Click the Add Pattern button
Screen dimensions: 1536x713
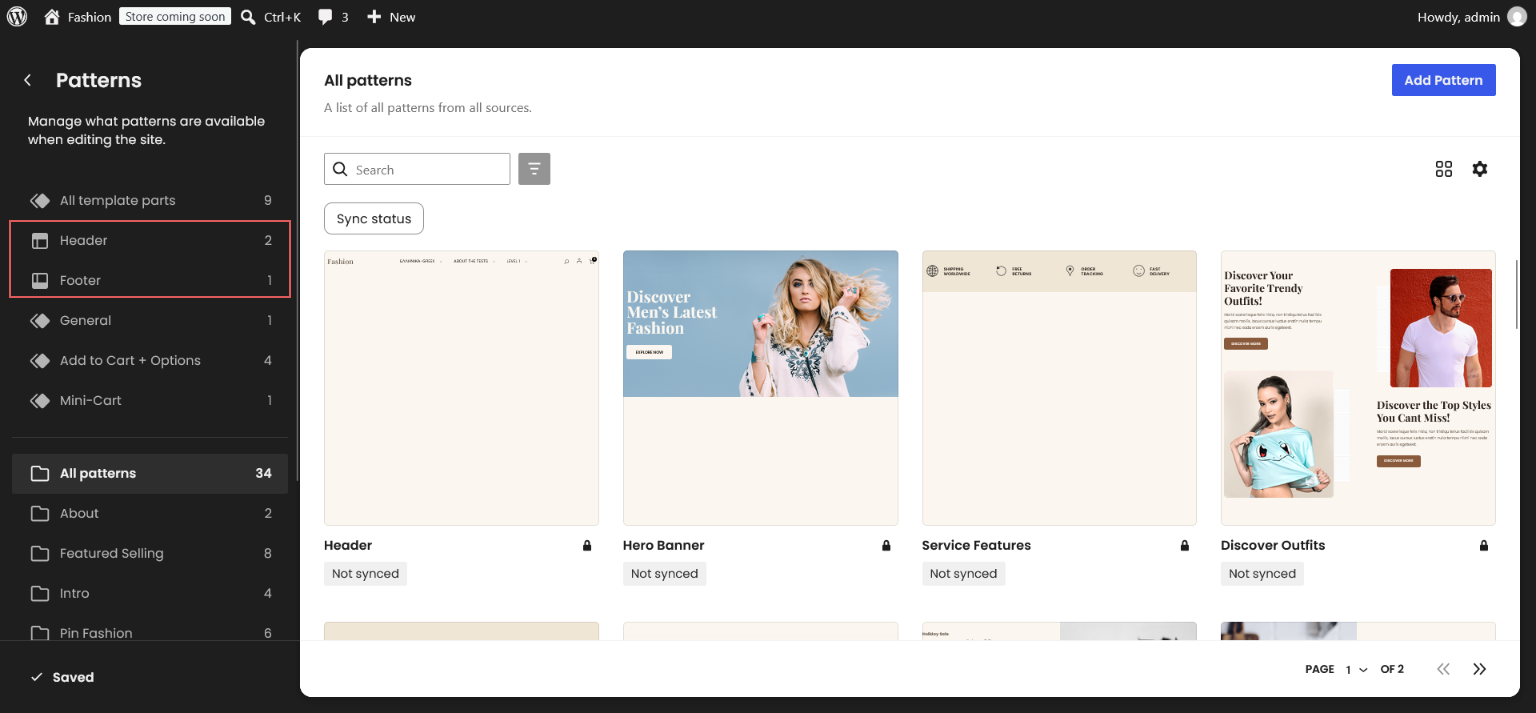pos(1443,80)
